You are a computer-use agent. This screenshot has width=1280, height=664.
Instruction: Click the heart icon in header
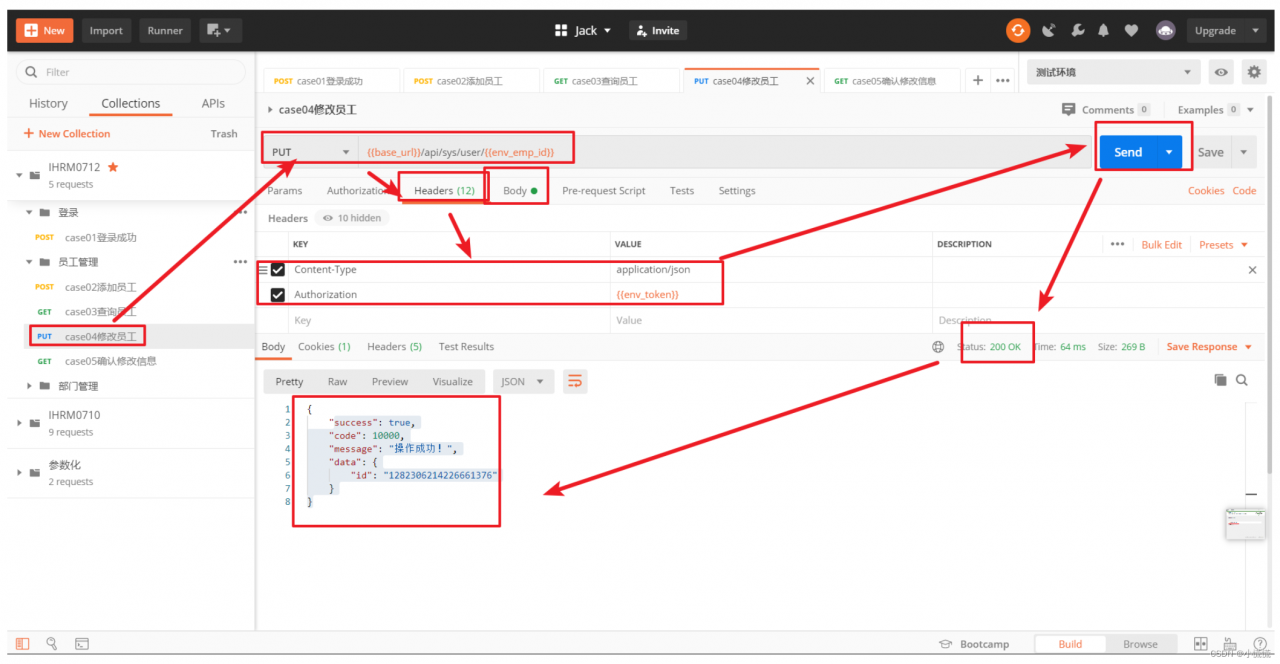1131,31
